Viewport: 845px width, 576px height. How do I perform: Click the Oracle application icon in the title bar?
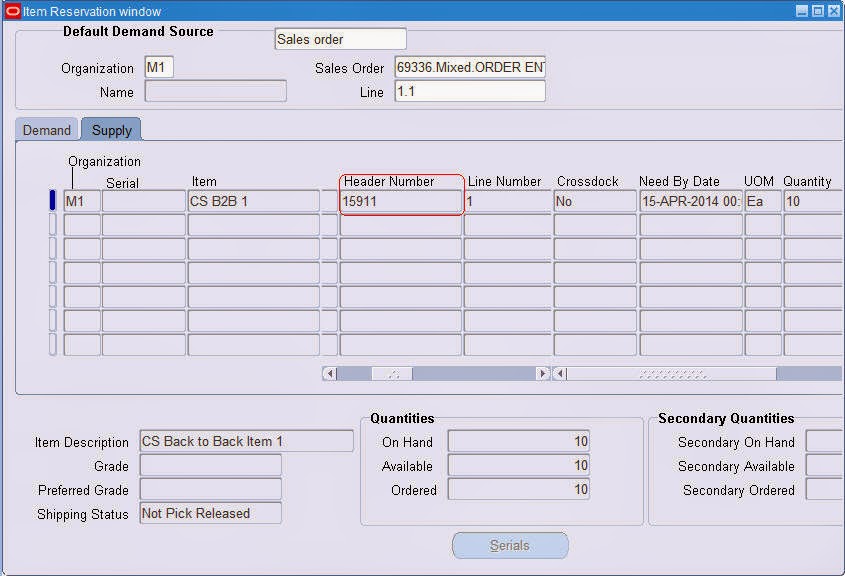point(10,11)
